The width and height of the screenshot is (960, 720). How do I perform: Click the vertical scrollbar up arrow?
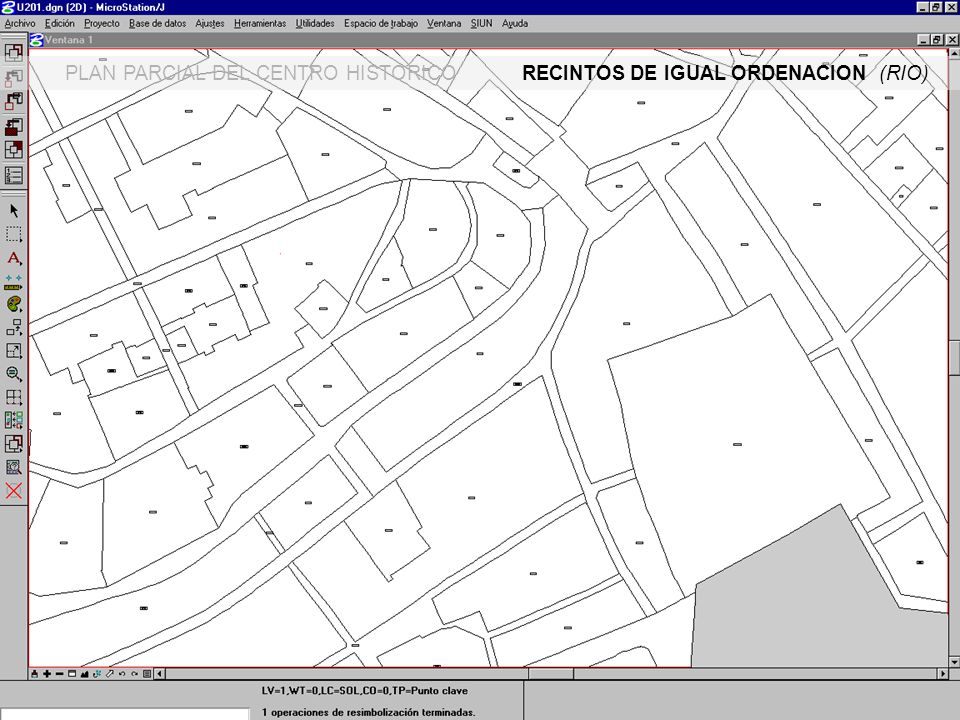click(954, 54)
